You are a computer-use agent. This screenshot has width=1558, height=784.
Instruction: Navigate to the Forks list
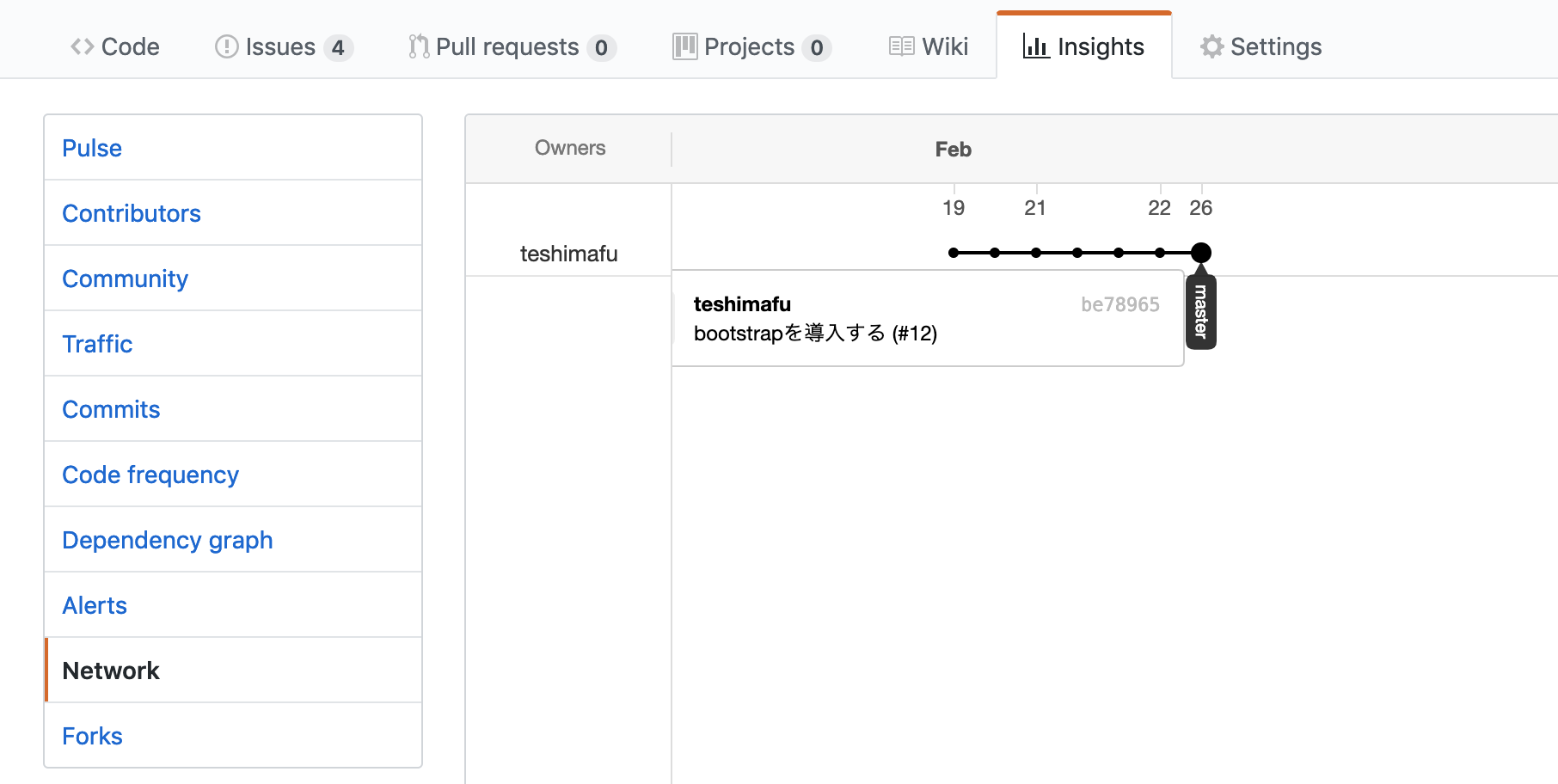tap(92, 736)
